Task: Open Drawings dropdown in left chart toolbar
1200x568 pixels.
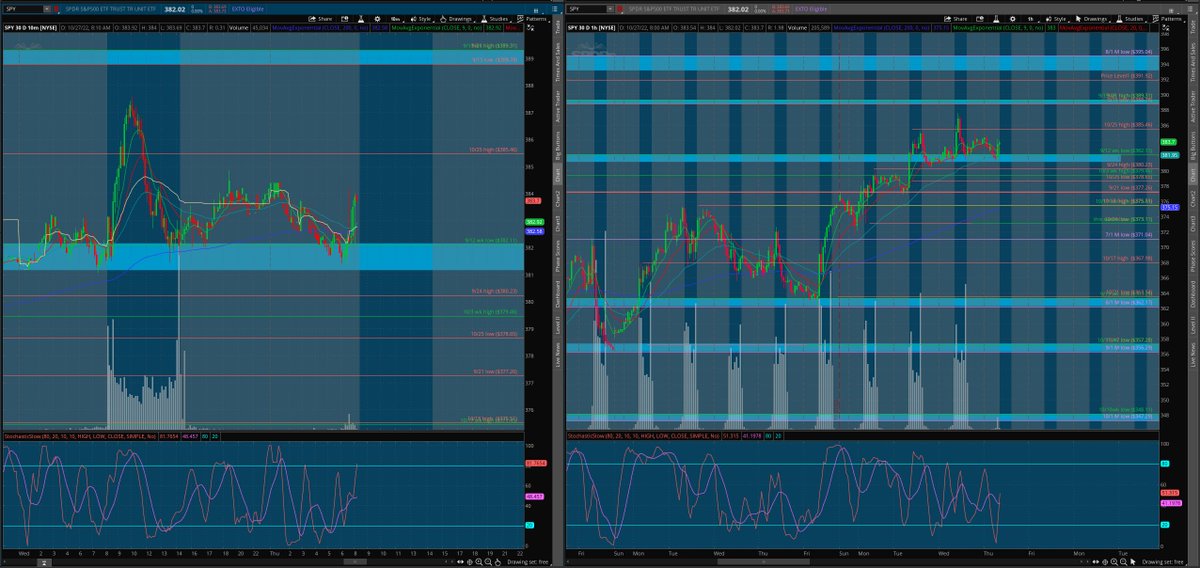Action: 456,19
